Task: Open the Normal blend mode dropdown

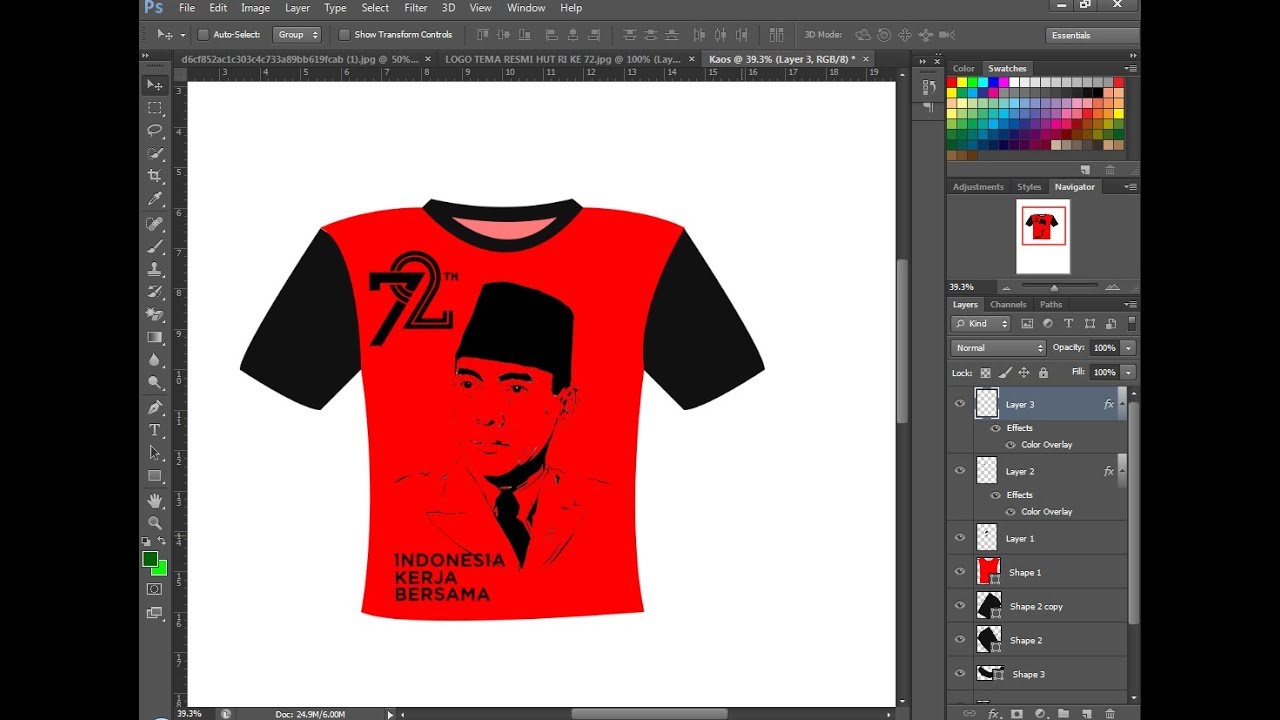Action: click(x=998, y=348)
